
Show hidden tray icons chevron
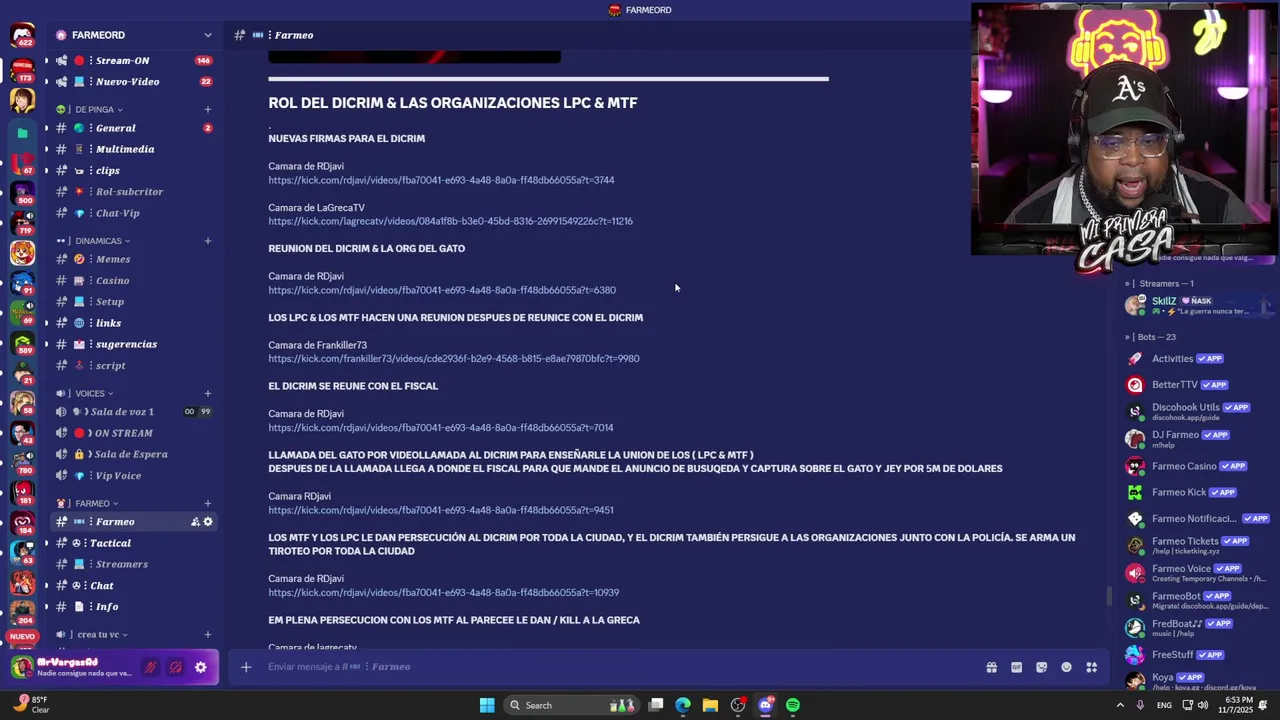1121,705
